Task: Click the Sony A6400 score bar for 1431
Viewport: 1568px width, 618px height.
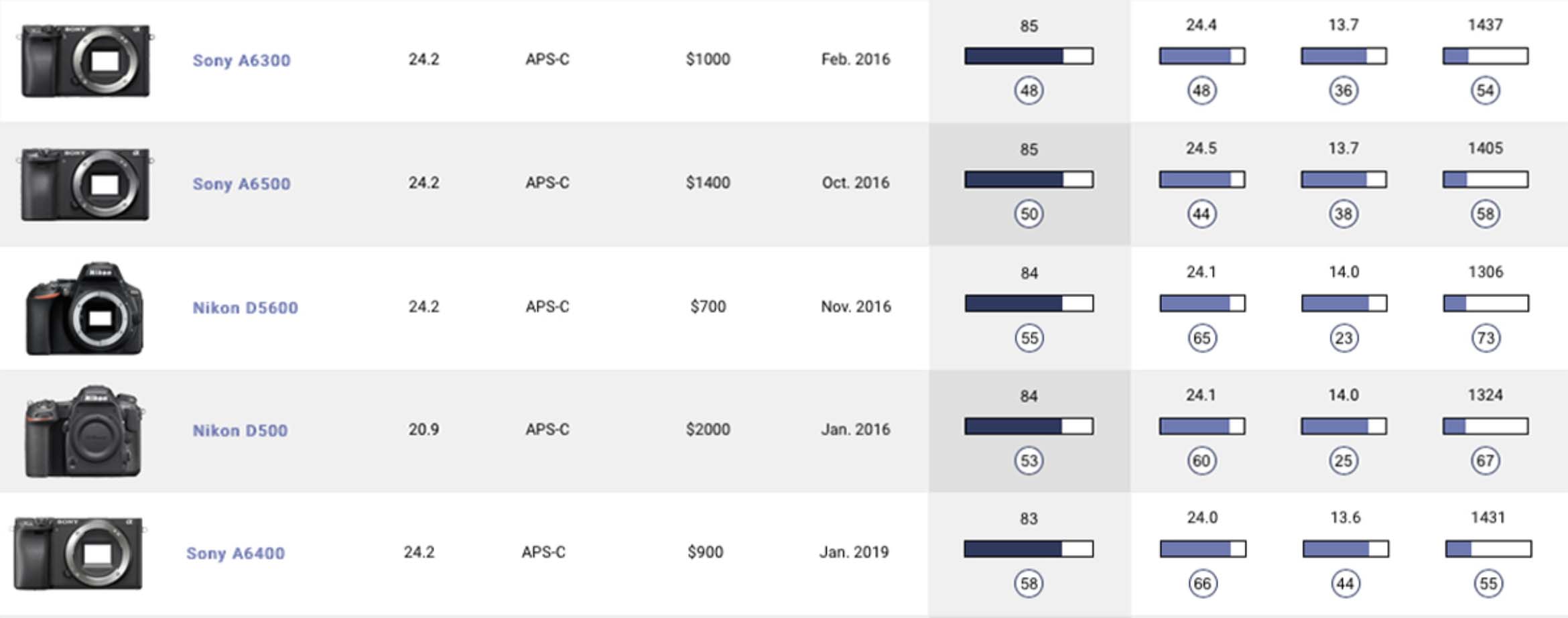Action: coord(1488,550)
